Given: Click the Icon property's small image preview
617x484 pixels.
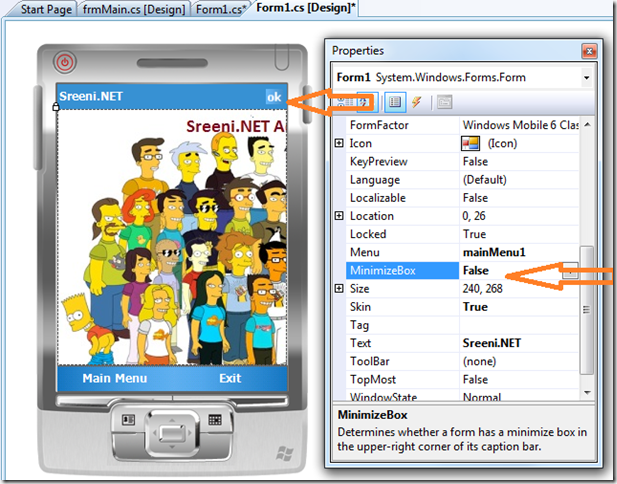Looking at the screenshot, I should point(470,143).
